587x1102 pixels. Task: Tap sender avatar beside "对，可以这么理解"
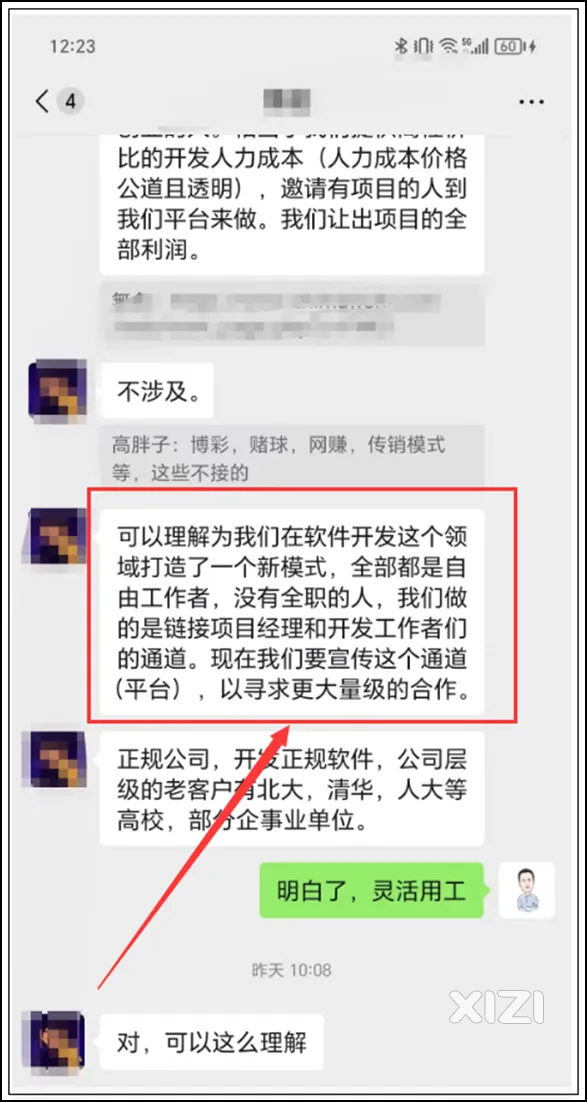point(58,1040)
